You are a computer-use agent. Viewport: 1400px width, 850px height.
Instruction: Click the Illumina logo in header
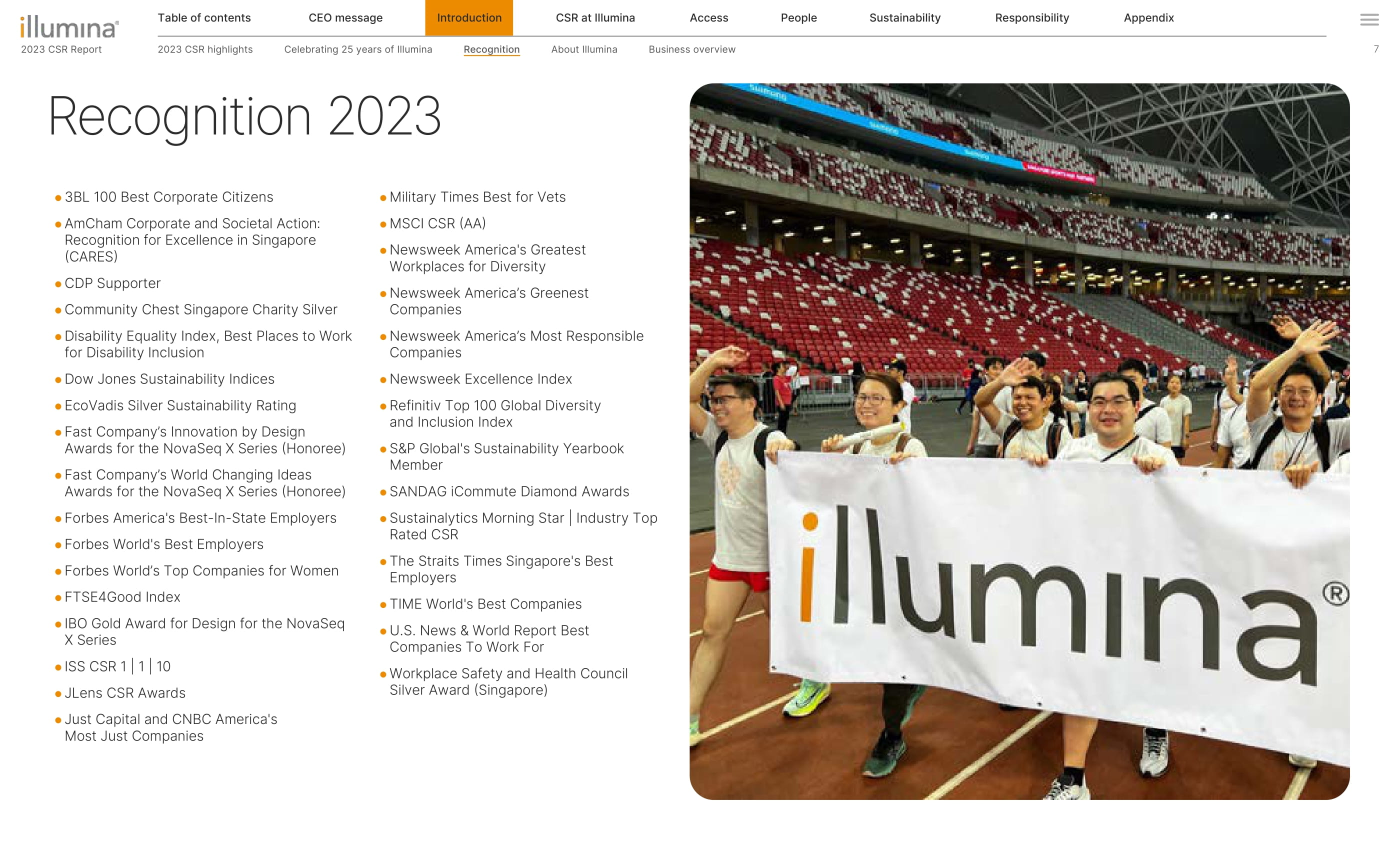pos(69,26)
